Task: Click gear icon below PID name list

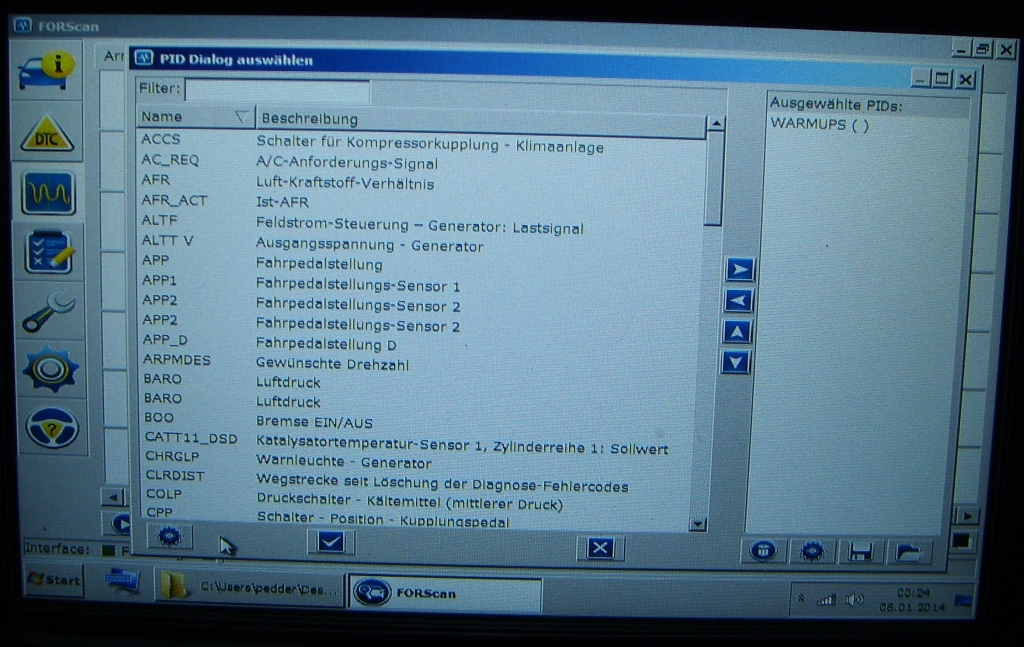Action: pyautogui.click(x=170, y=537)
